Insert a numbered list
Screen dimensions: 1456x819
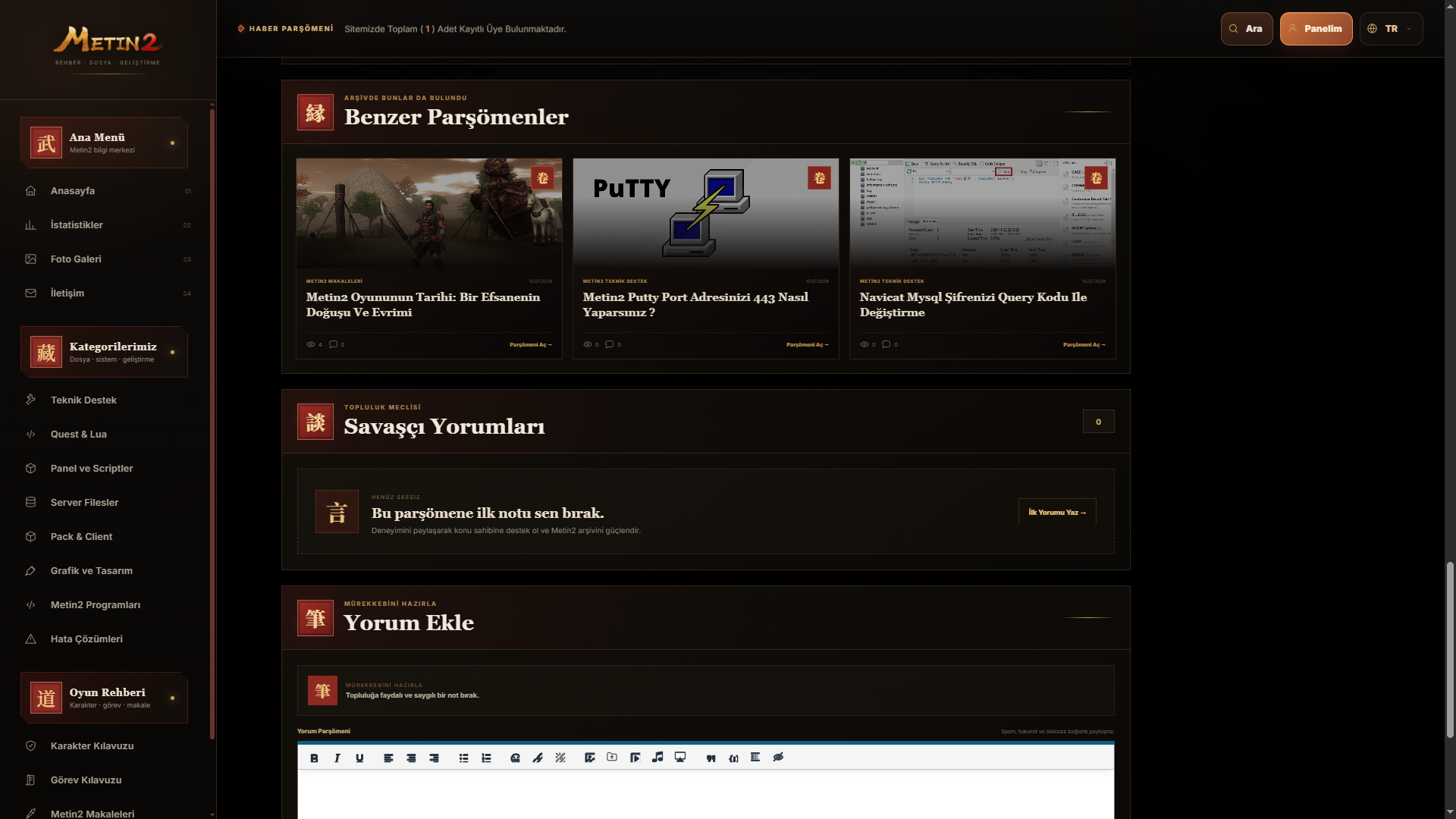point(486,758)
